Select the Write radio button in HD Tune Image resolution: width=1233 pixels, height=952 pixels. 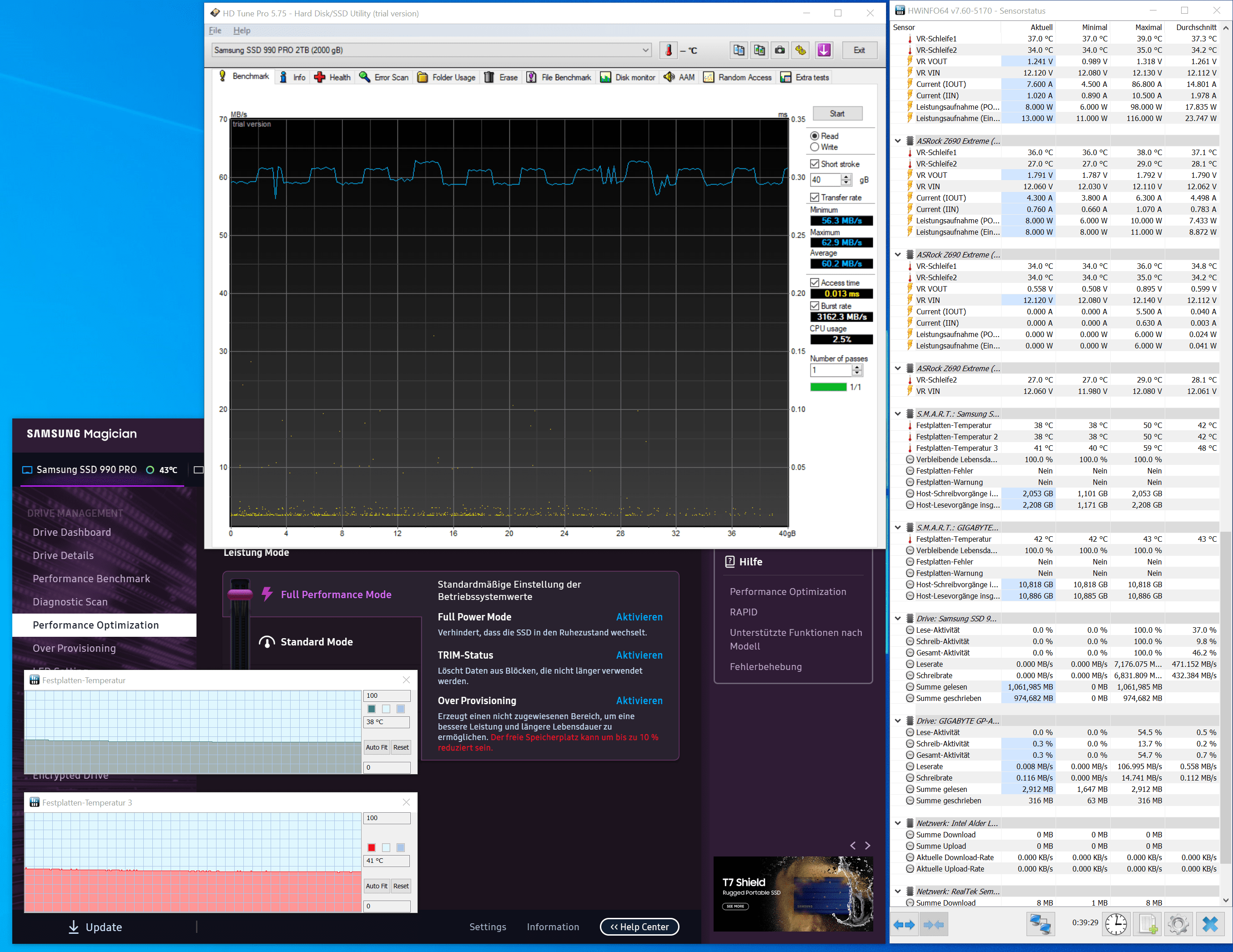[x=815, y=147]
